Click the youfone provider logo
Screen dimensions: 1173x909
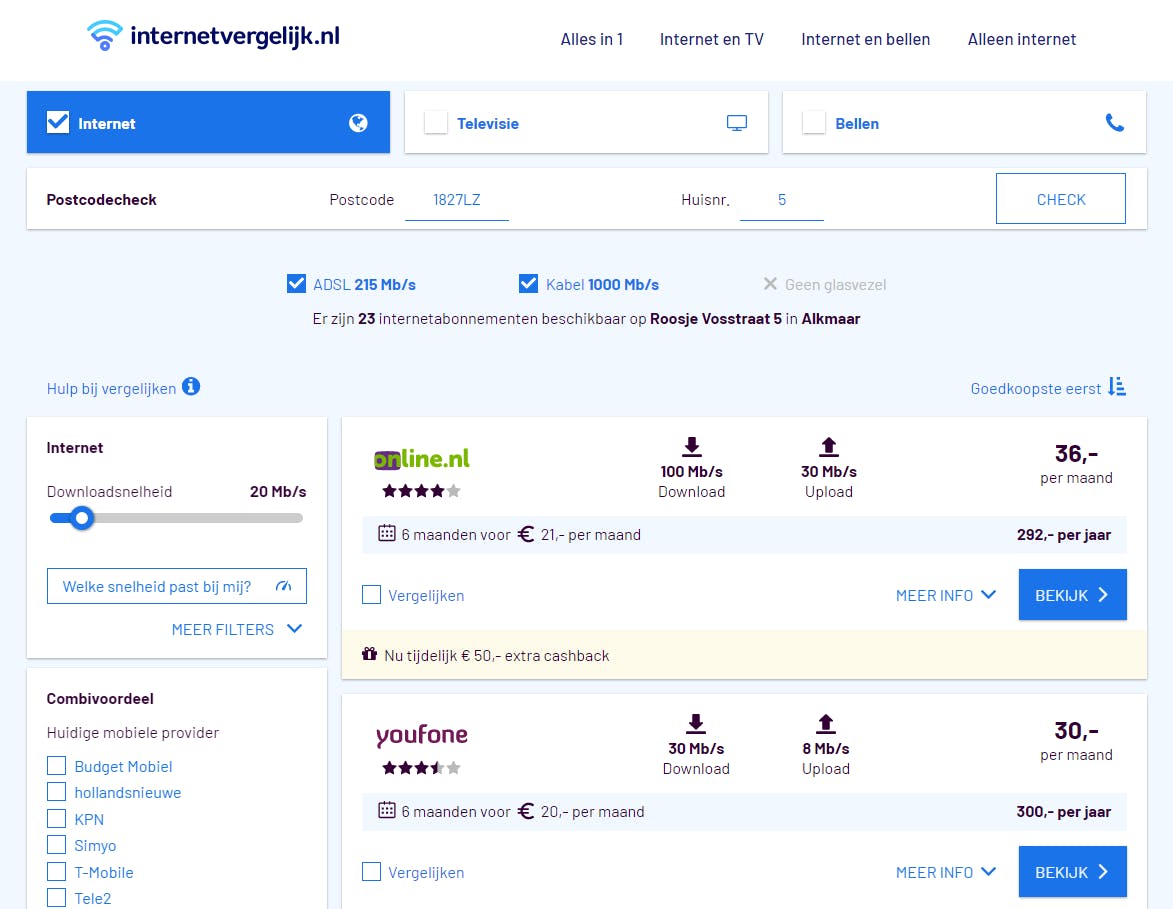coord(422,735)
